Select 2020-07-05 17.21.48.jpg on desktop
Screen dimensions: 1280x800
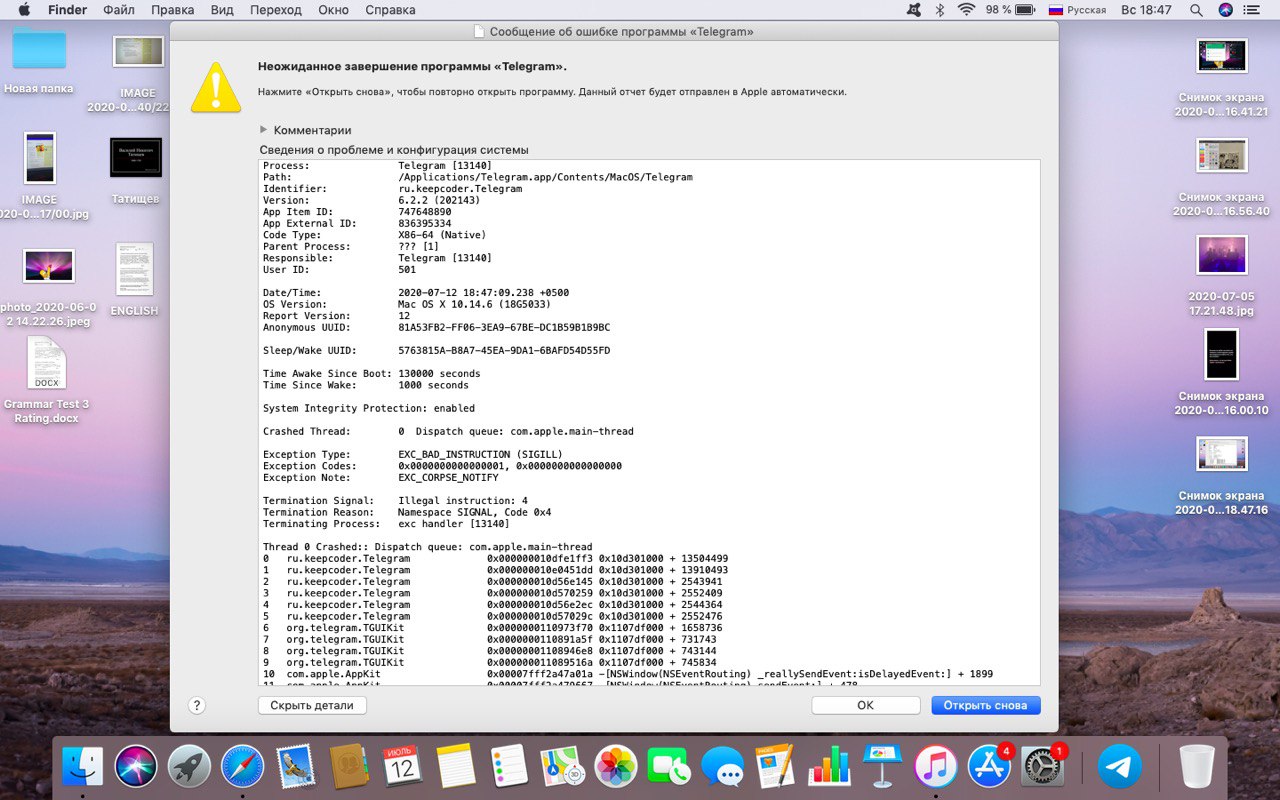tap(1221, 276)
